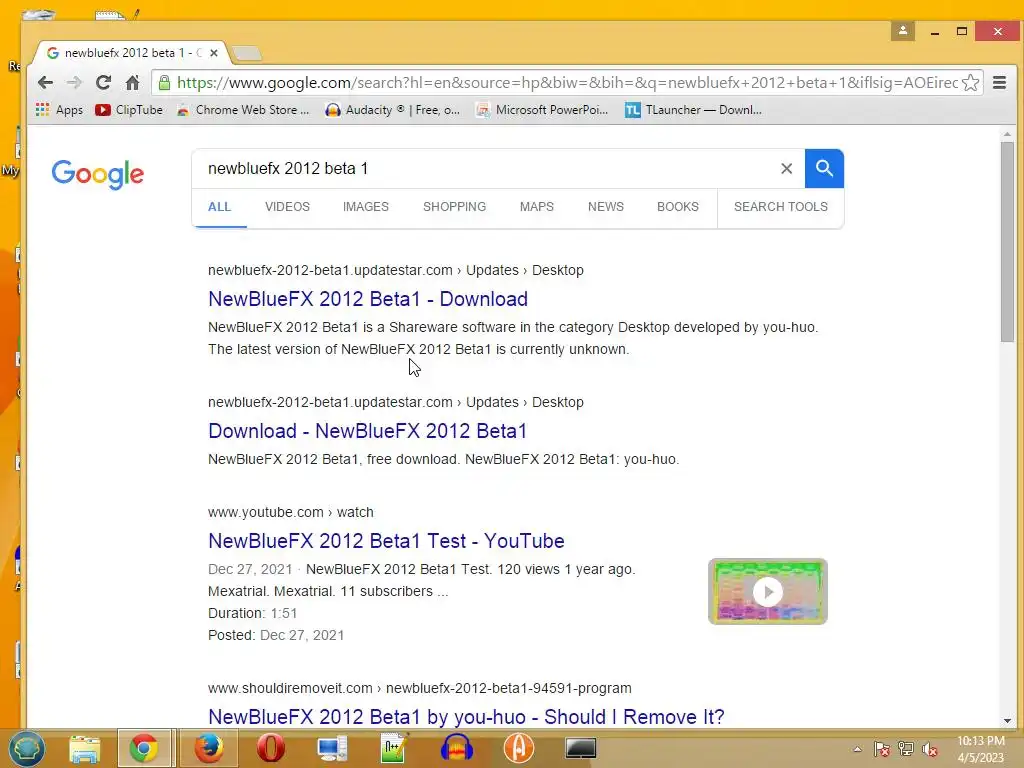The height and width of the screenshot is (768, 1024).
Task: Show hidden system tray icons
Action: tap(857, 749)
